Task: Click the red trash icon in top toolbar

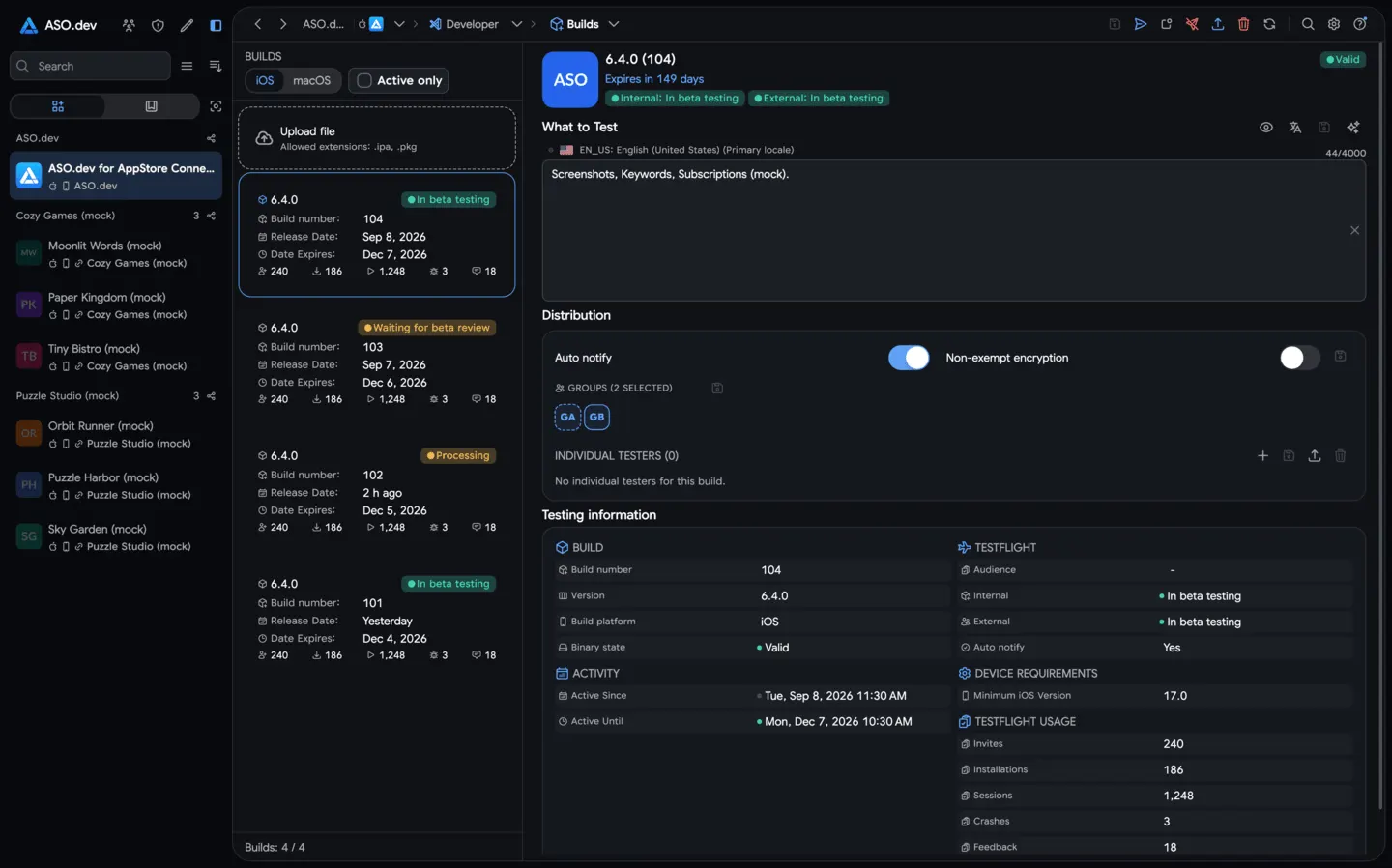Action: pyautogui.click(x=1244, y=24)
